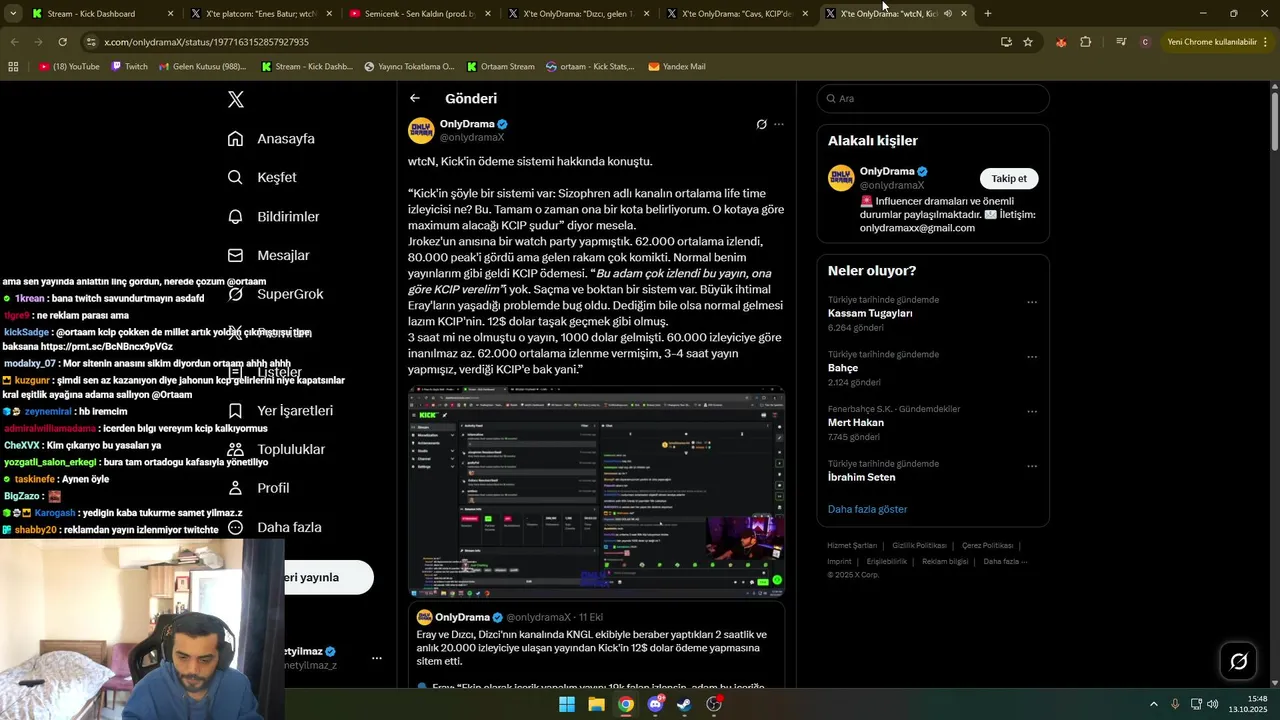Viewport: 1280px width, 720px height.
Task: Open OnlyDrama profile in Alakalı kişiler
Action: click(x=887, y=171)
